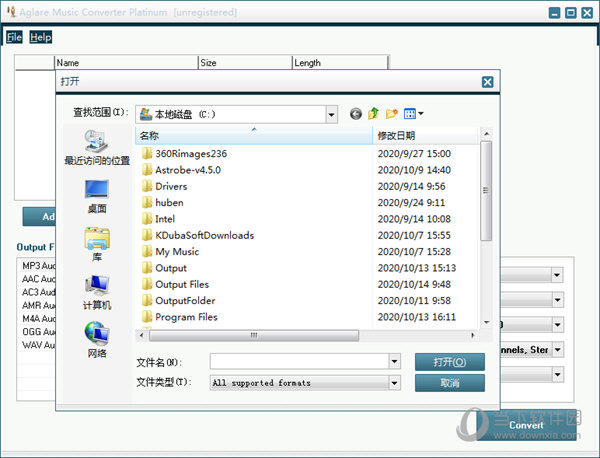Screen dimensions: 600x458
Task: Click the Length column header in main window
Action: pos(340,63)
